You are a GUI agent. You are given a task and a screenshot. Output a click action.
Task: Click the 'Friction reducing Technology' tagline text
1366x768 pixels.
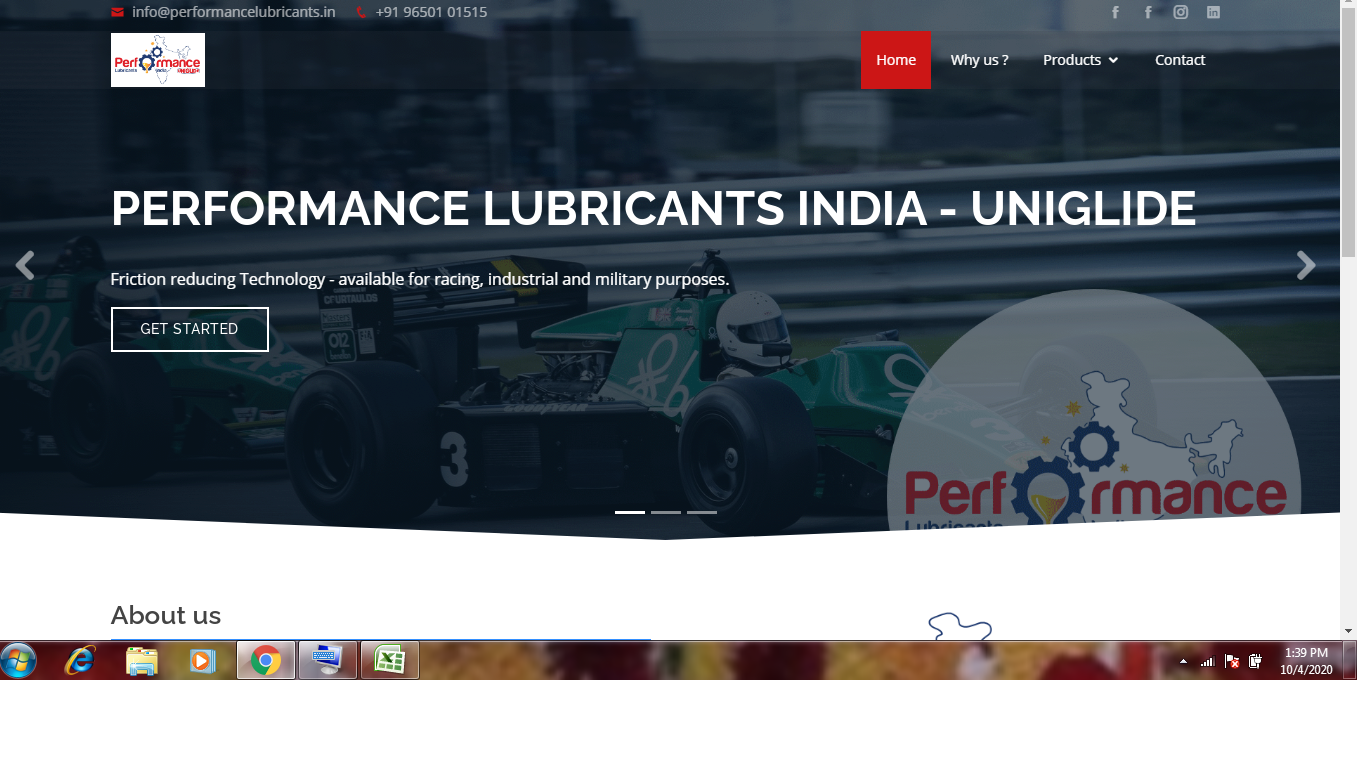tap(420, 279)
